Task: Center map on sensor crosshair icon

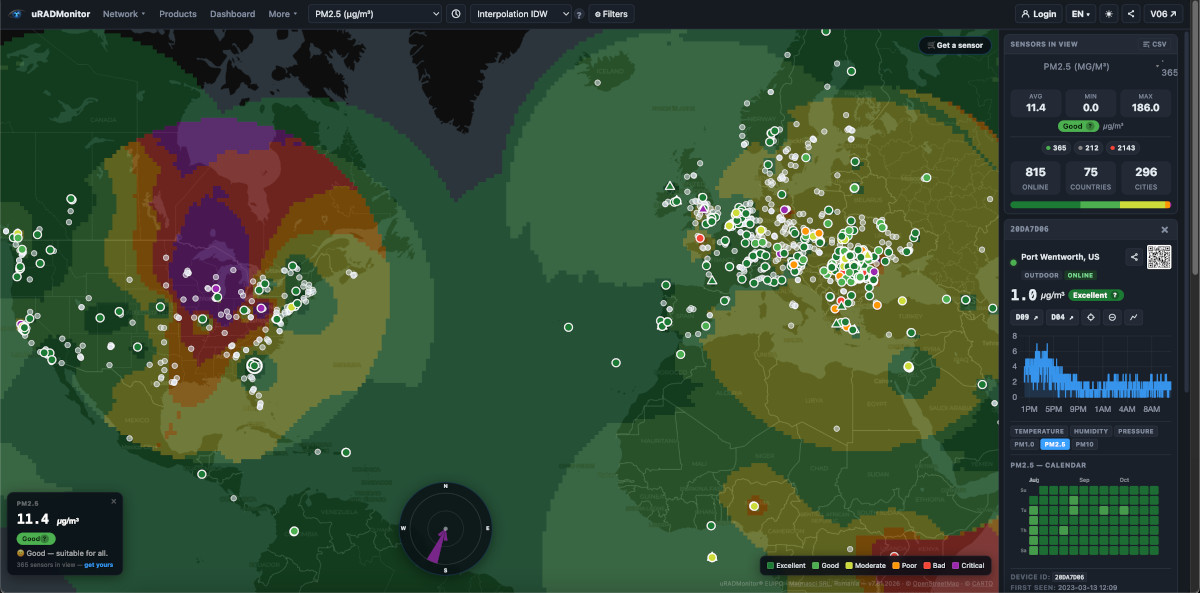Action: [x=1091, y=317]
